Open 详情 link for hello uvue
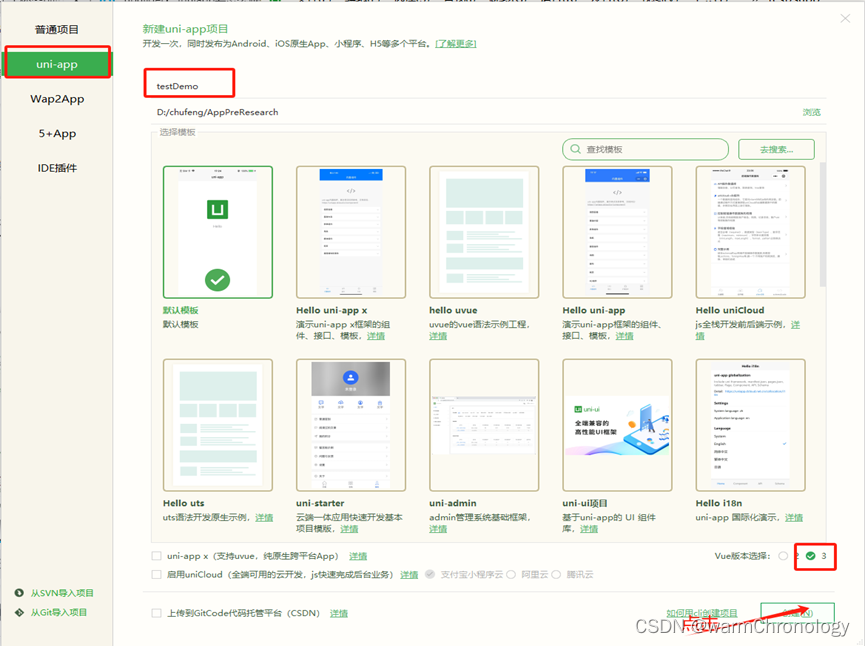 438,336
